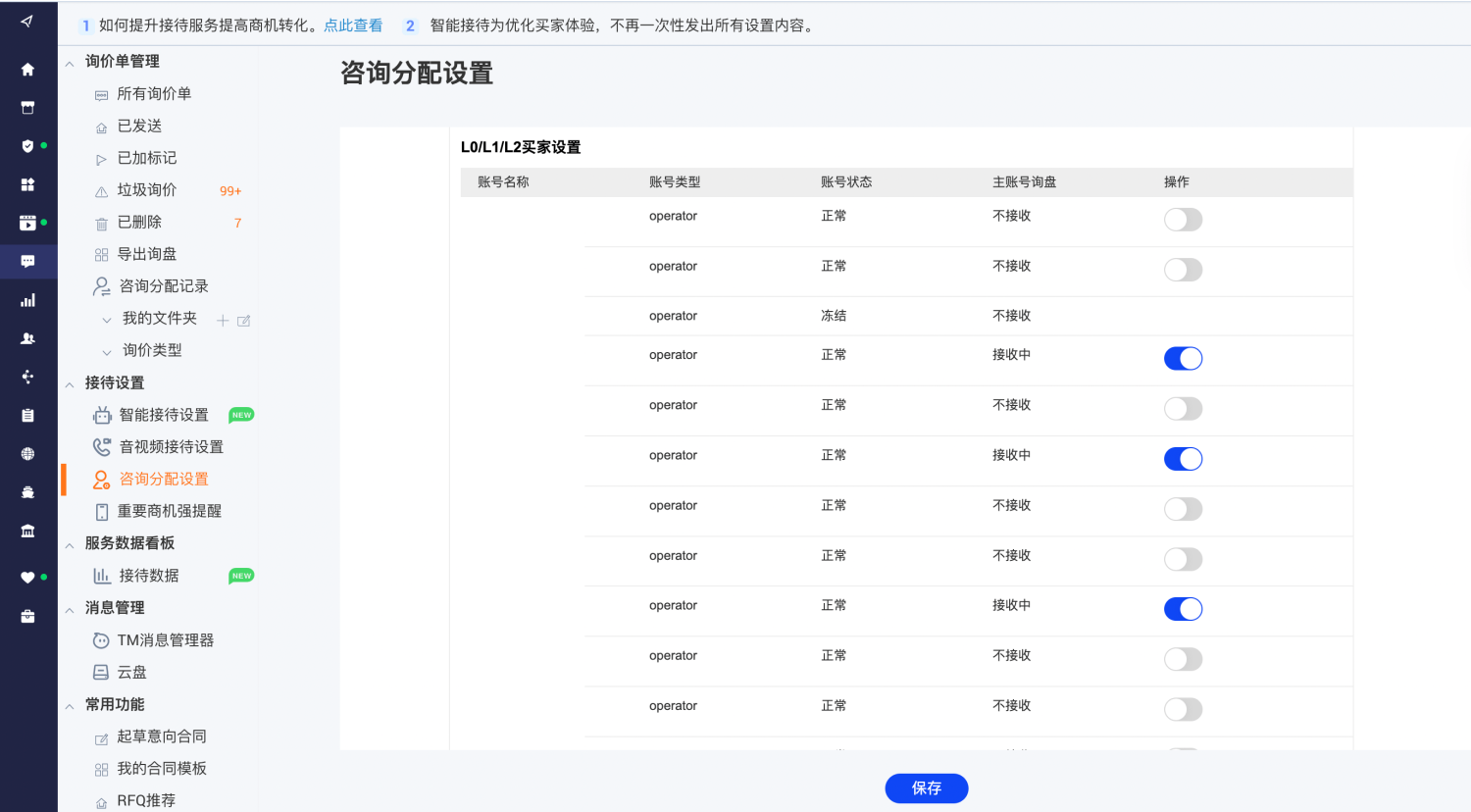This screenshot has width=1471, height=812.
Task: Open TM消息管理器
Action: point(166,640)
